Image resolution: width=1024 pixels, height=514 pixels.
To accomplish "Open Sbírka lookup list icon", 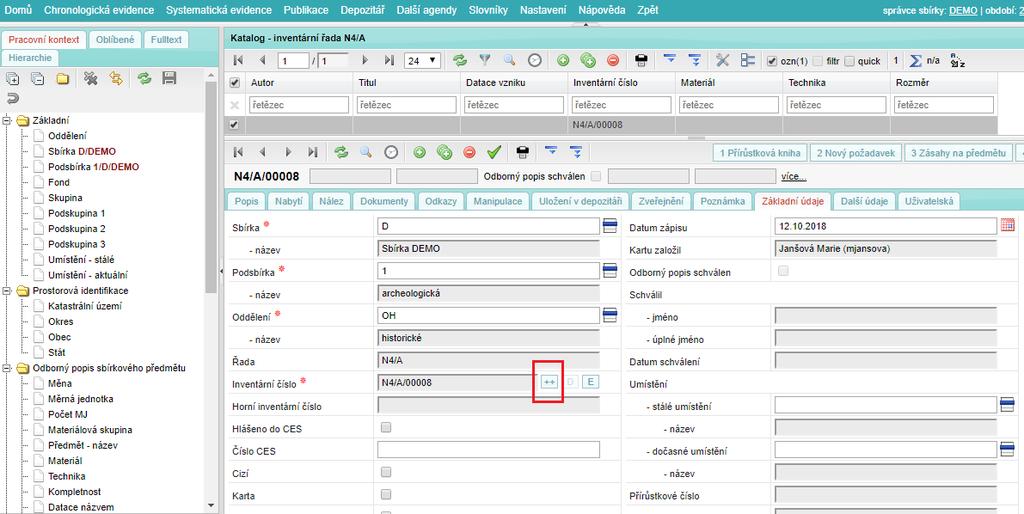I will tap(610, 226).
